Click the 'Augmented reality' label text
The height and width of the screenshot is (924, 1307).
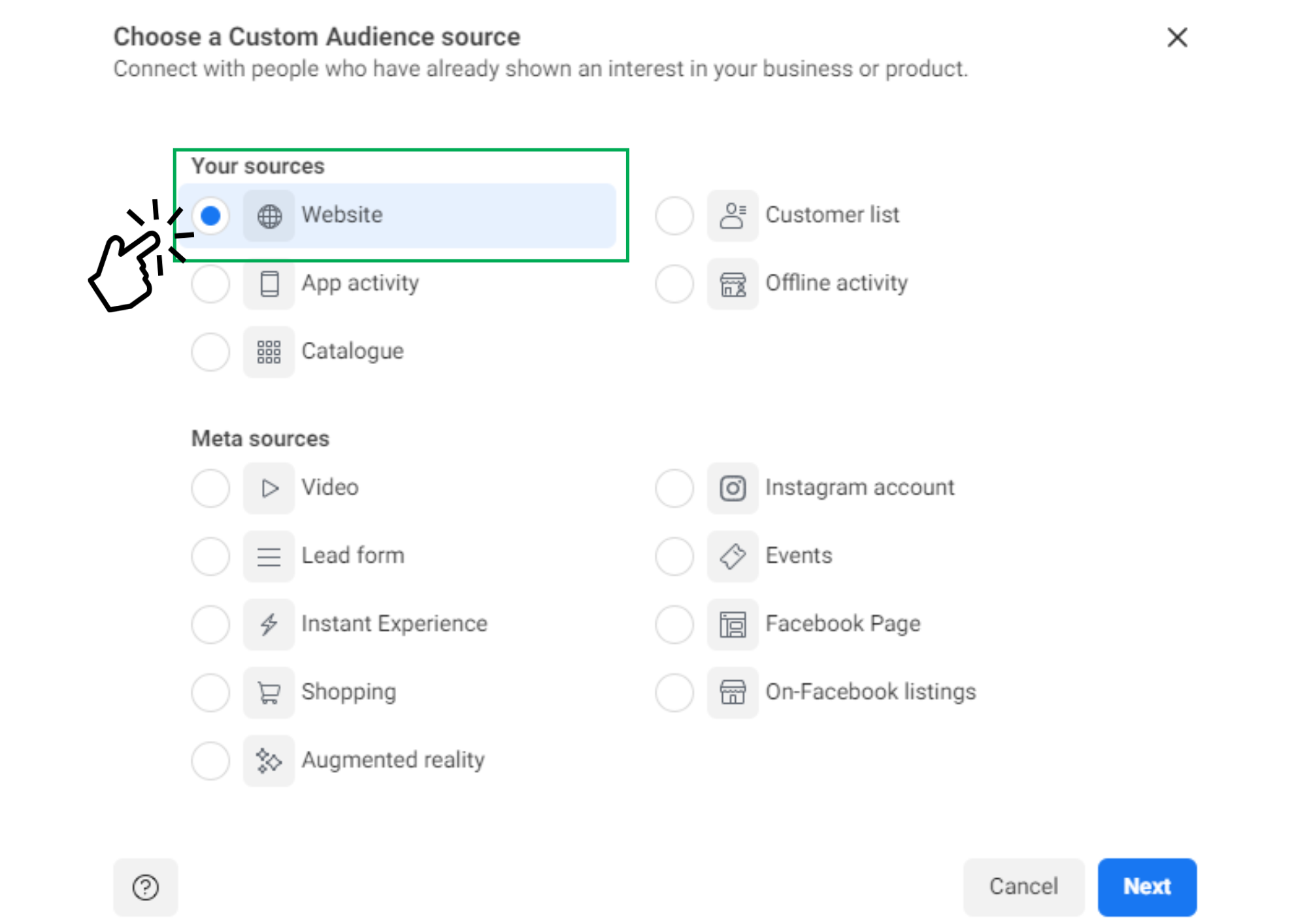tap(393, 760)
